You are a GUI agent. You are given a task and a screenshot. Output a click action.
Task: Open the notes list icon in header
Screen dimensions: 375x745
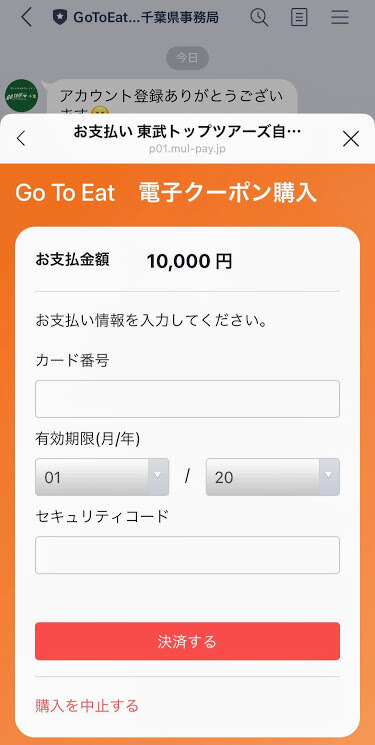[299, 18]
